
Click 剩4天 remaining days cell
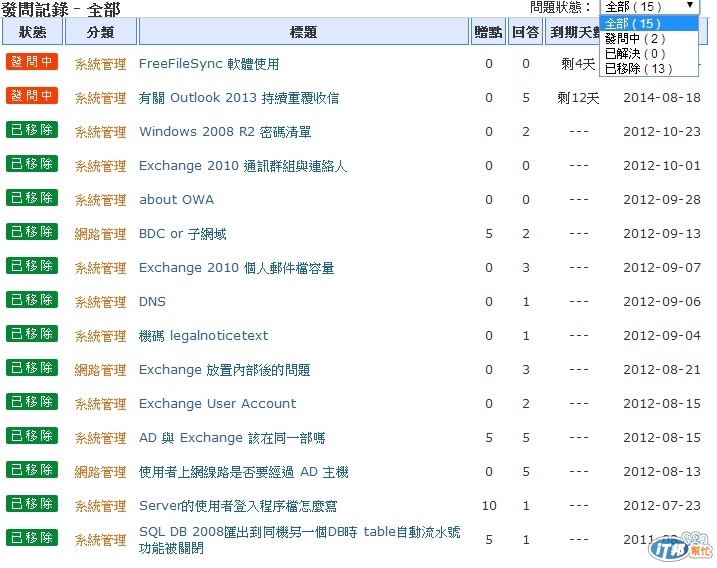578,64
